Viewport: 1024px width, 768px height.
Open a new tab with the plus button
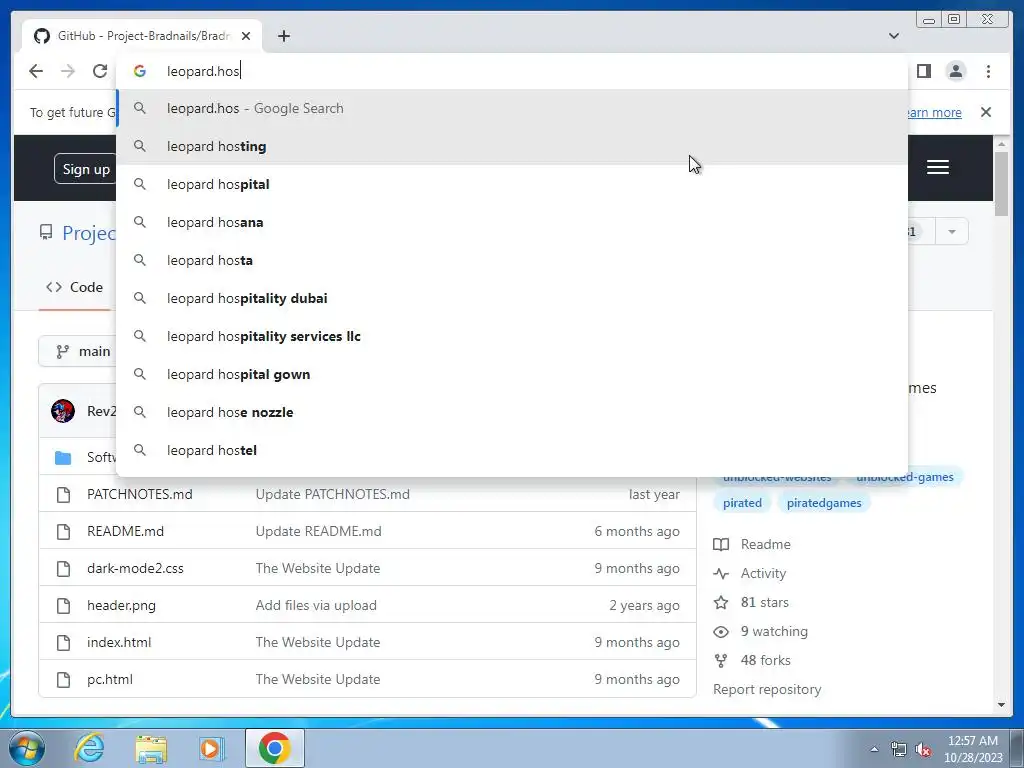coord(283,36)
